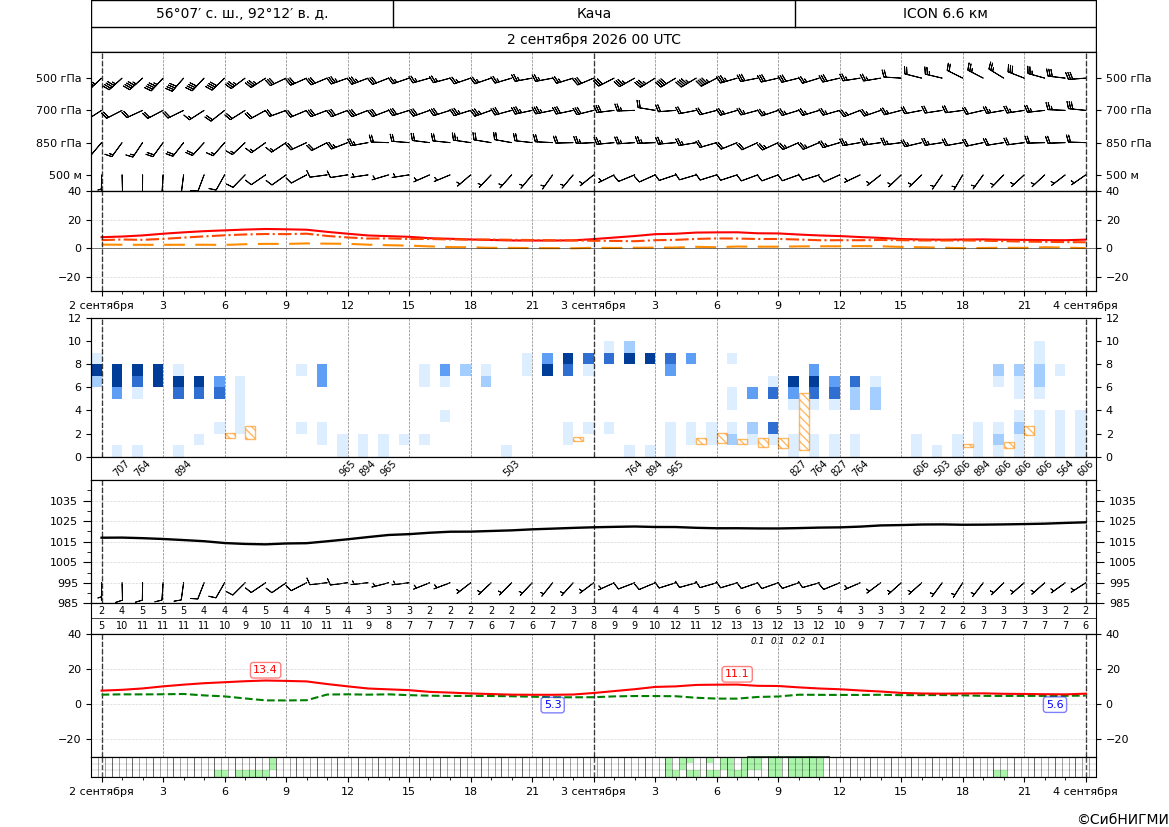Select the Кача location header cell
The width and height of the screenshot is (1169, 827).
(594, 13)
